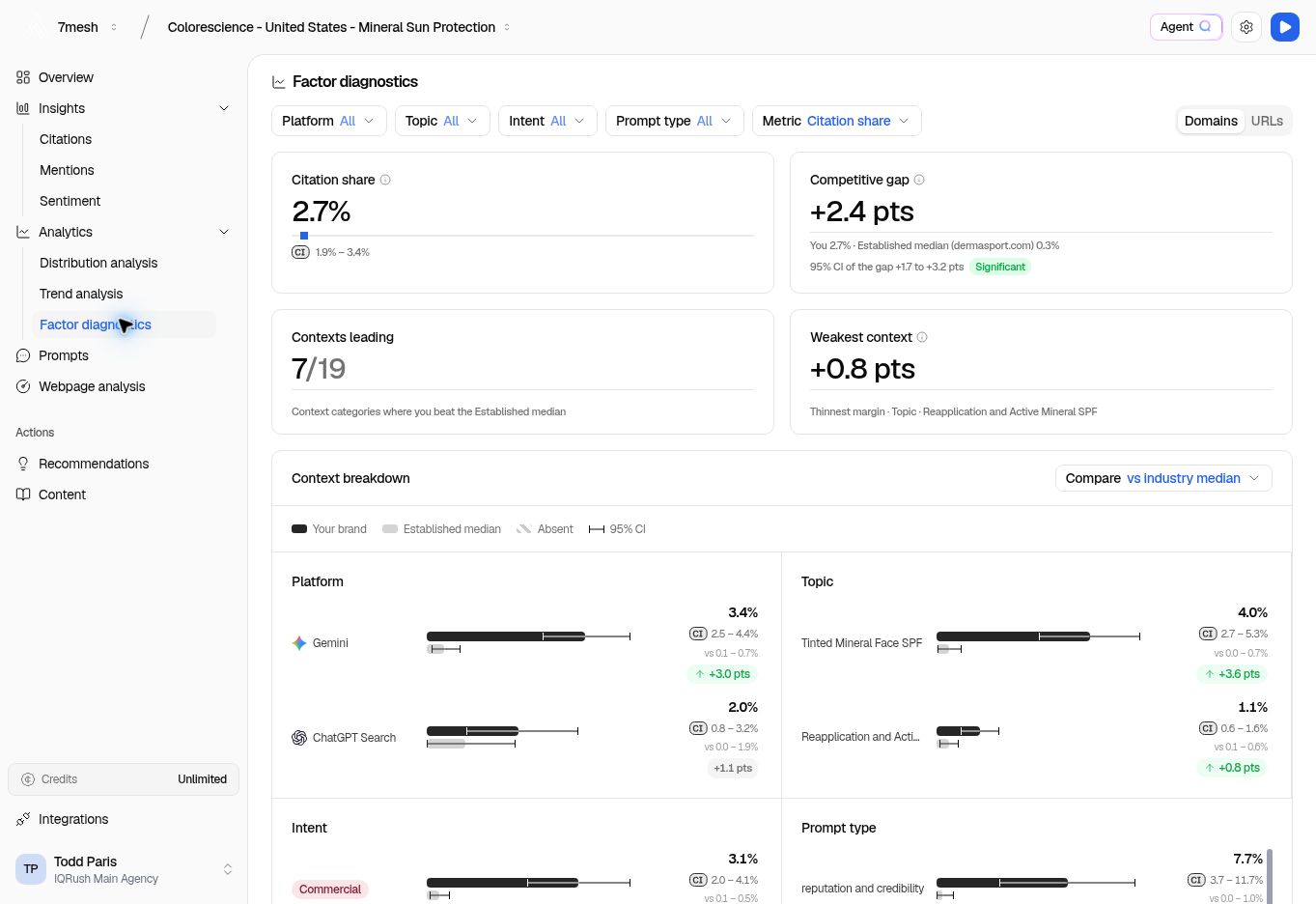Image resolution: width=1316 pixels, height=904 pixels.
Task: Go to Citations in sidebar
Action: tap(66, 139)
